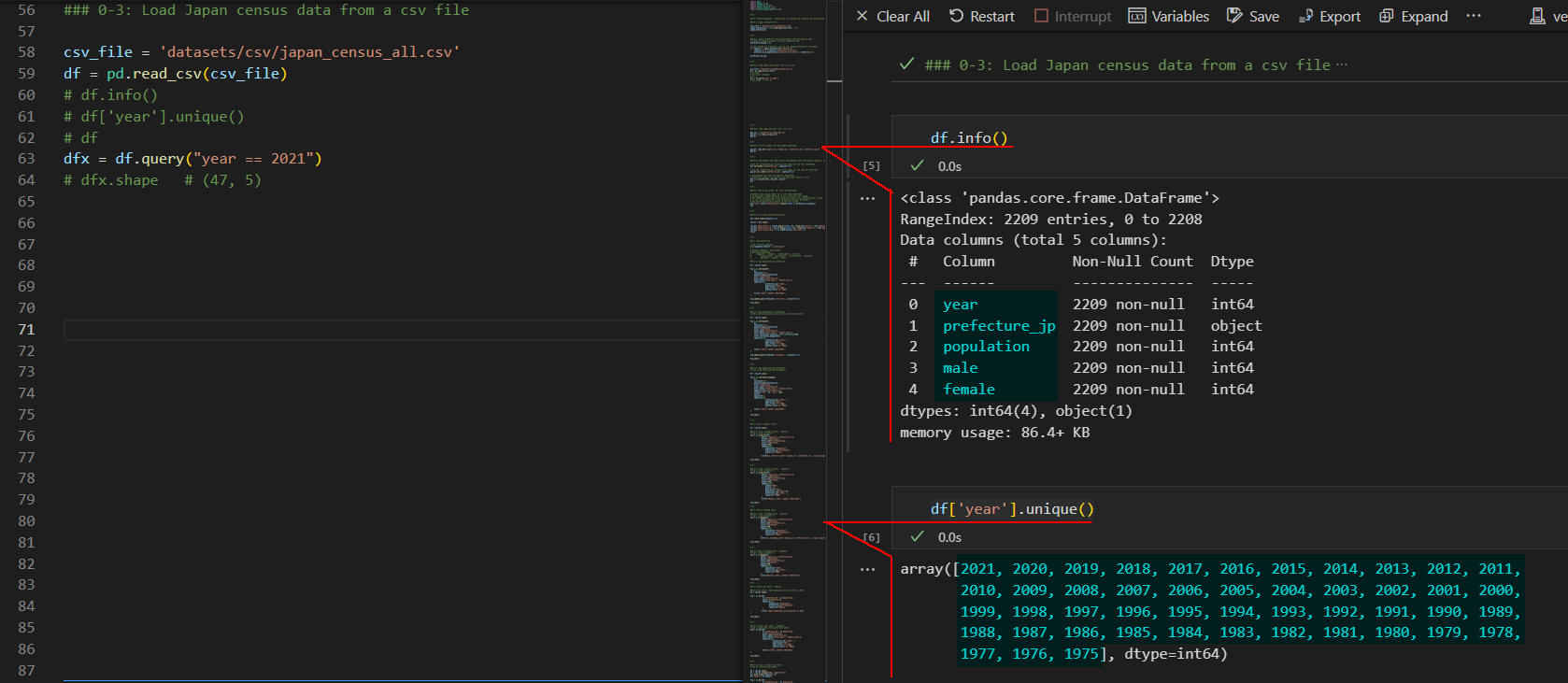Click execution count [5] label

871,165
